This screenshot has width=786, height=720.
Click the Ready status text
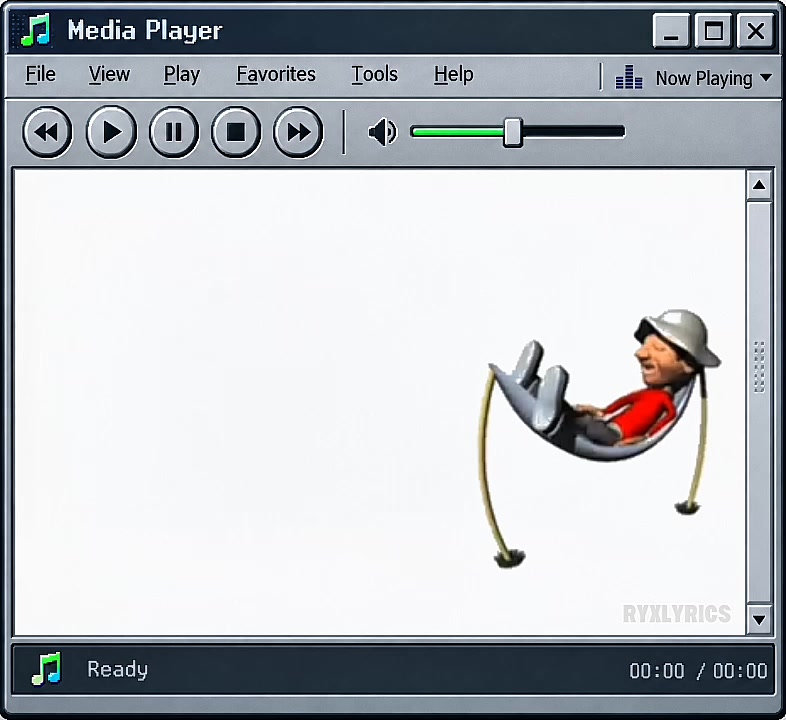point(117,670)
